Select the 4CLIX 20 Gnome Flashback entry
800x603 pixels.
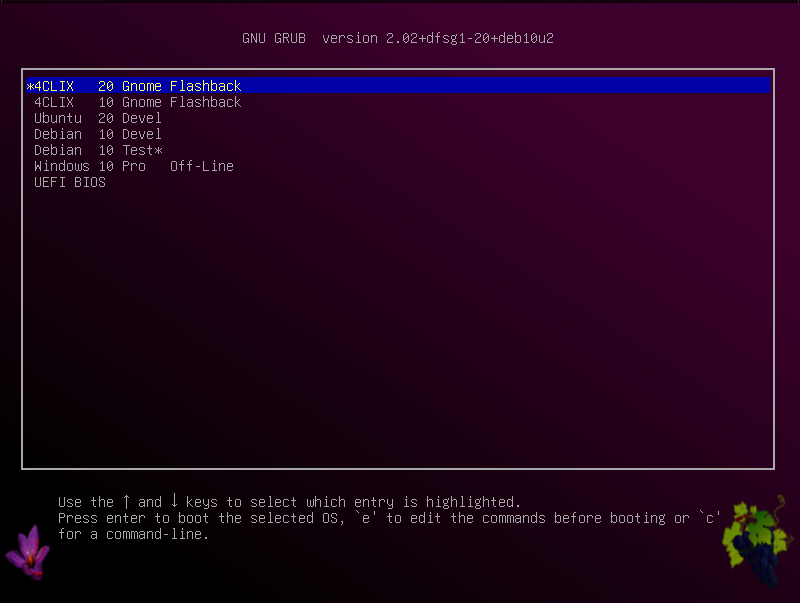click(x=397, y=86)
